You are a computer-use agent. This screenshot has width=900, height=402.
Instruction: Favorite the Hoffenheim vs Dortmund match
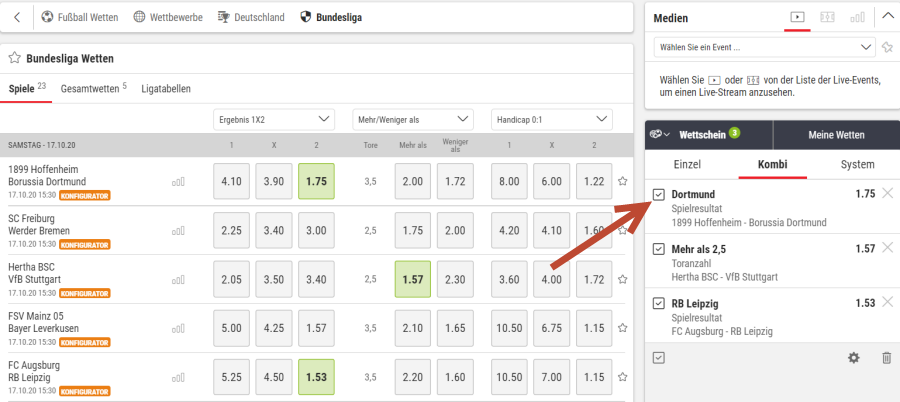[x=622, y=181]
